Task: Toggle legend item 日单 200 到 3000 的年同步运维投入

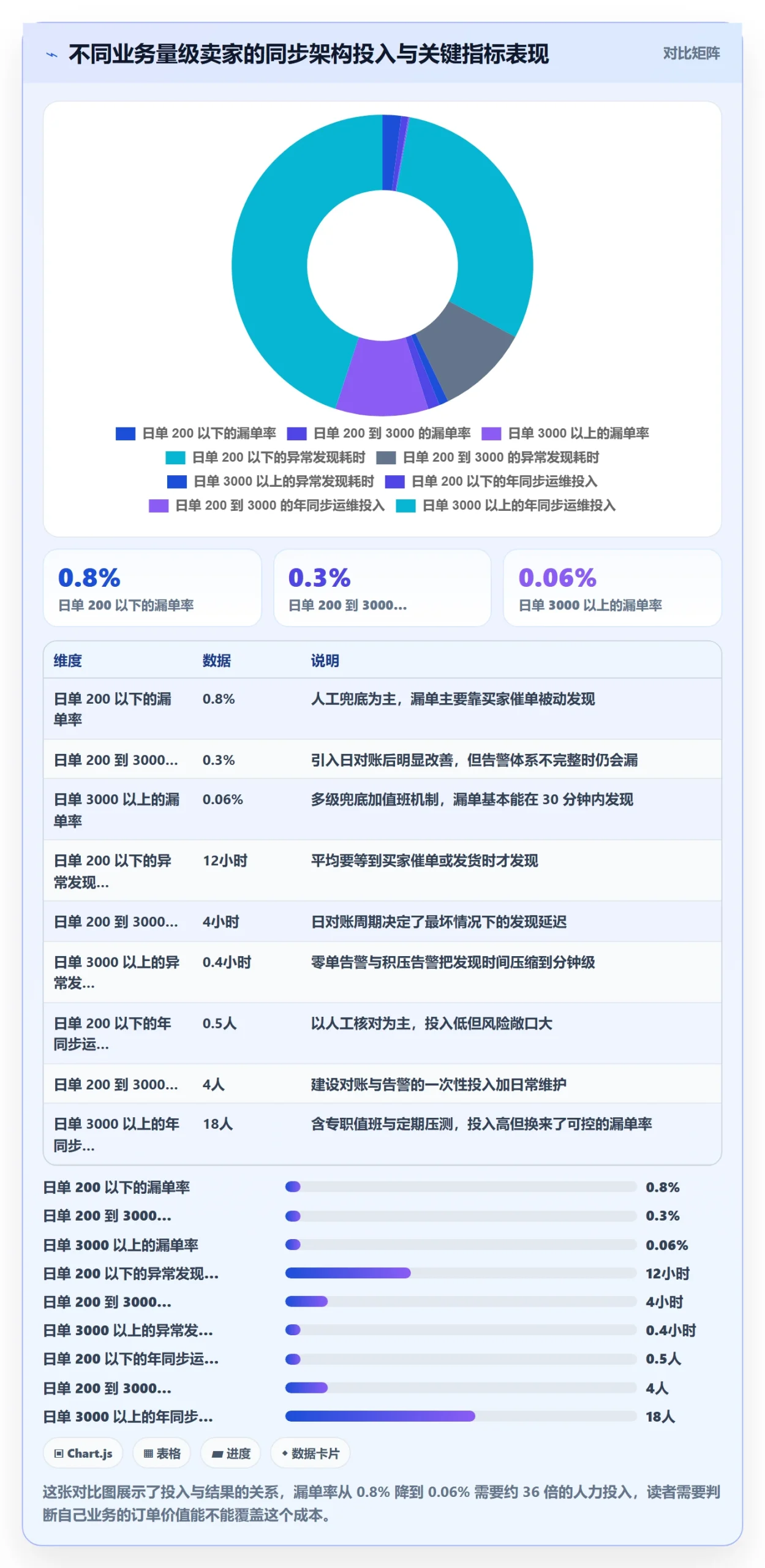Action: pos(266,505)
